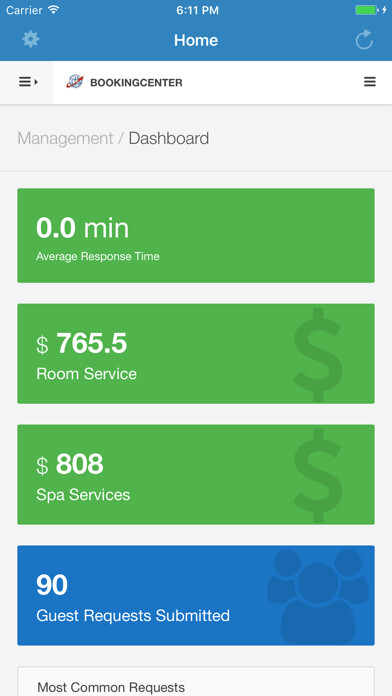Tap the Home title in navigation bar

196,40
